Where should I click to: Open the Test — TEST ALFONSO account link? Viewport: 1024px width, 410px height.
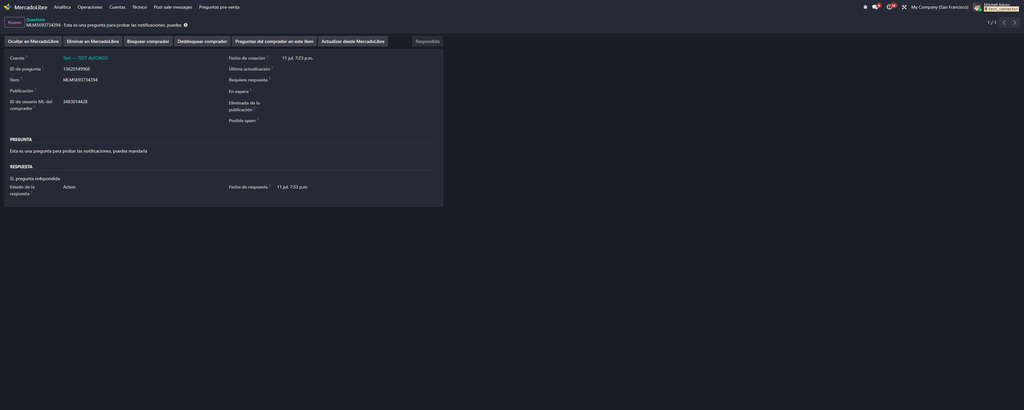pos(86,58)
